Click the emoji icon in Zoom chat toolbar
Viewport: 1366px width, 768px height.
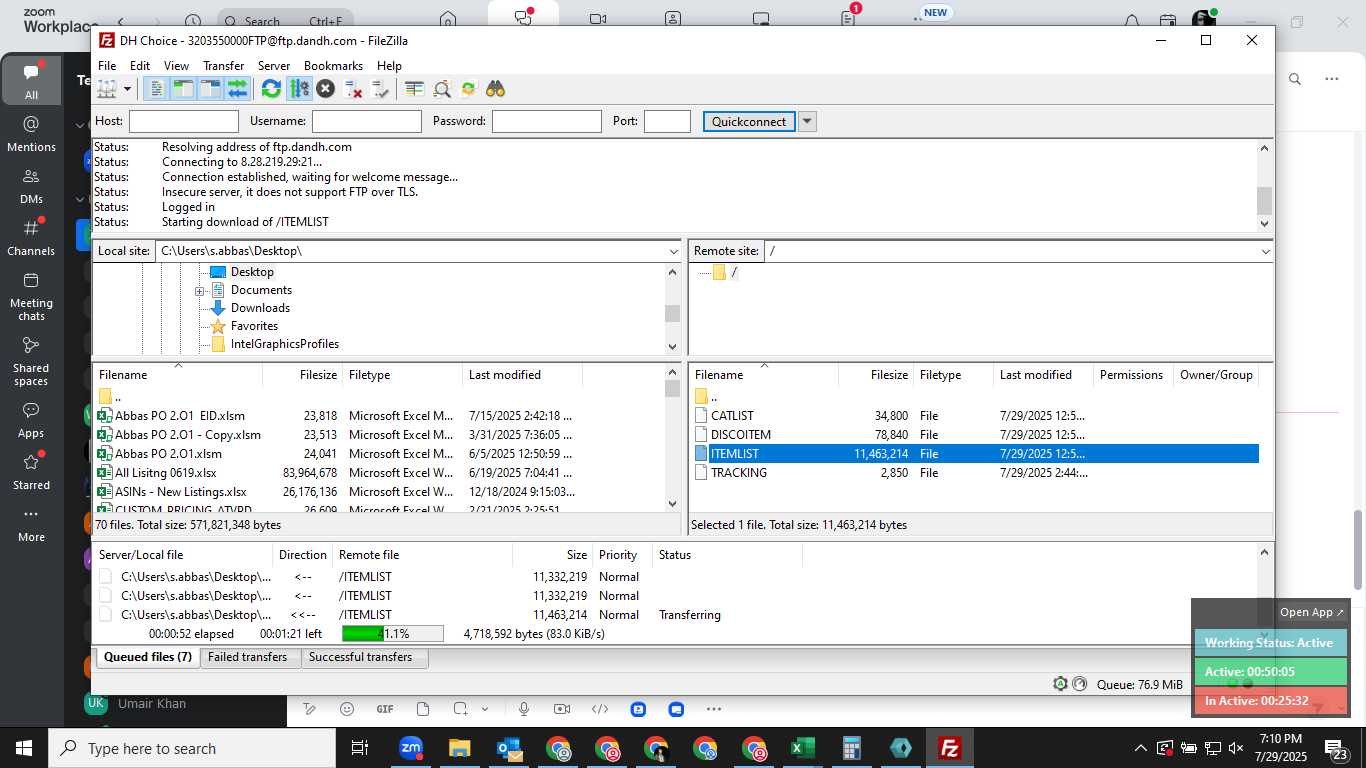click(347, 709)
